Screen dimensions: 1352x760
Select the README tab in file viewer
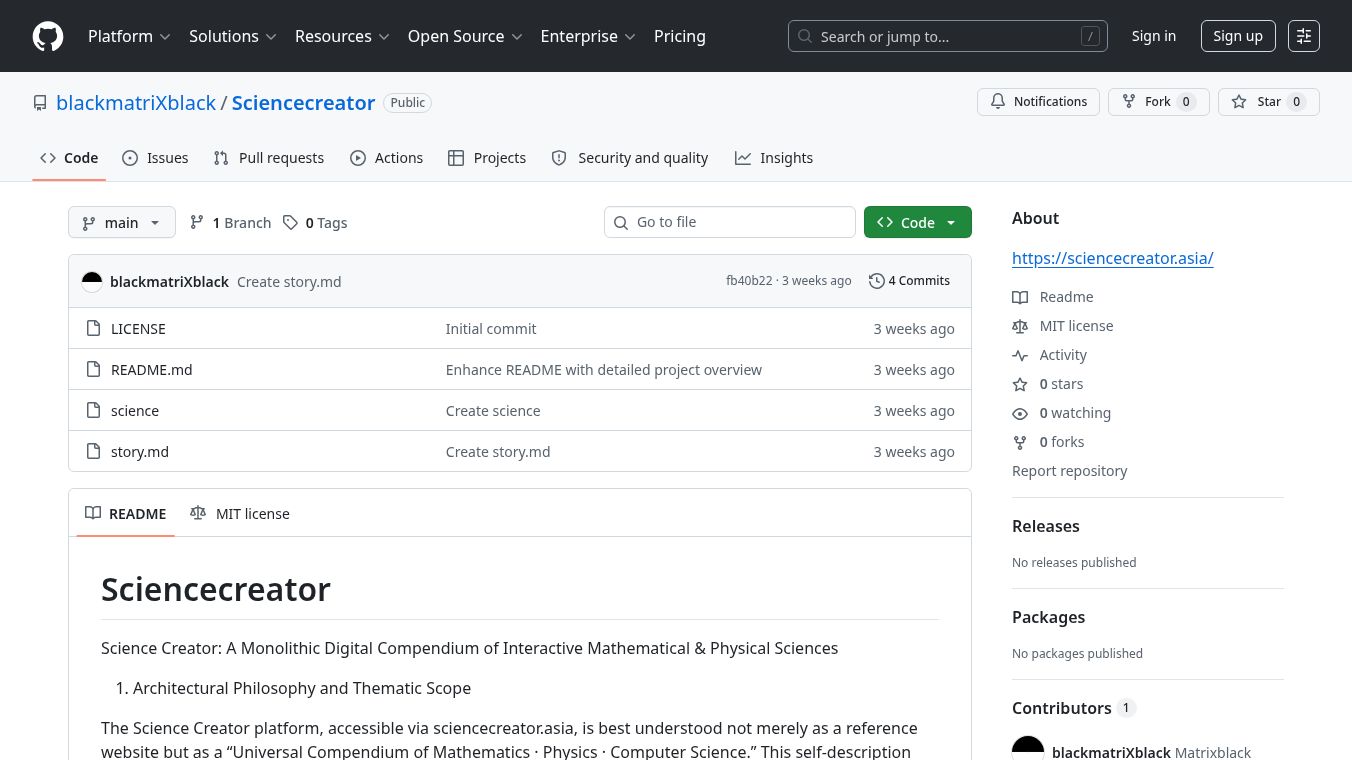click(126, 514)
